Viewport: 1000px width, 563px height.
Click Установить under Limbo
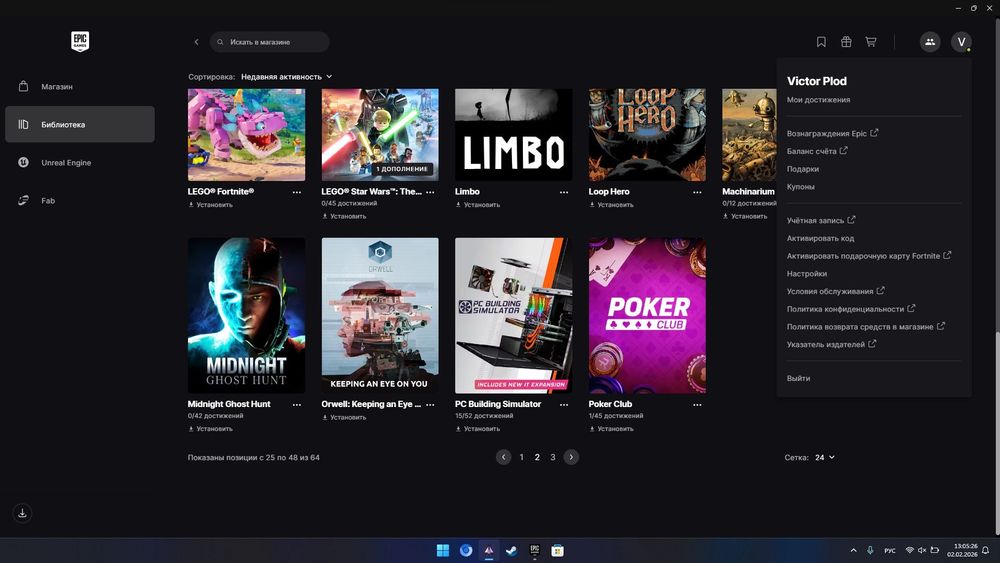478,205
